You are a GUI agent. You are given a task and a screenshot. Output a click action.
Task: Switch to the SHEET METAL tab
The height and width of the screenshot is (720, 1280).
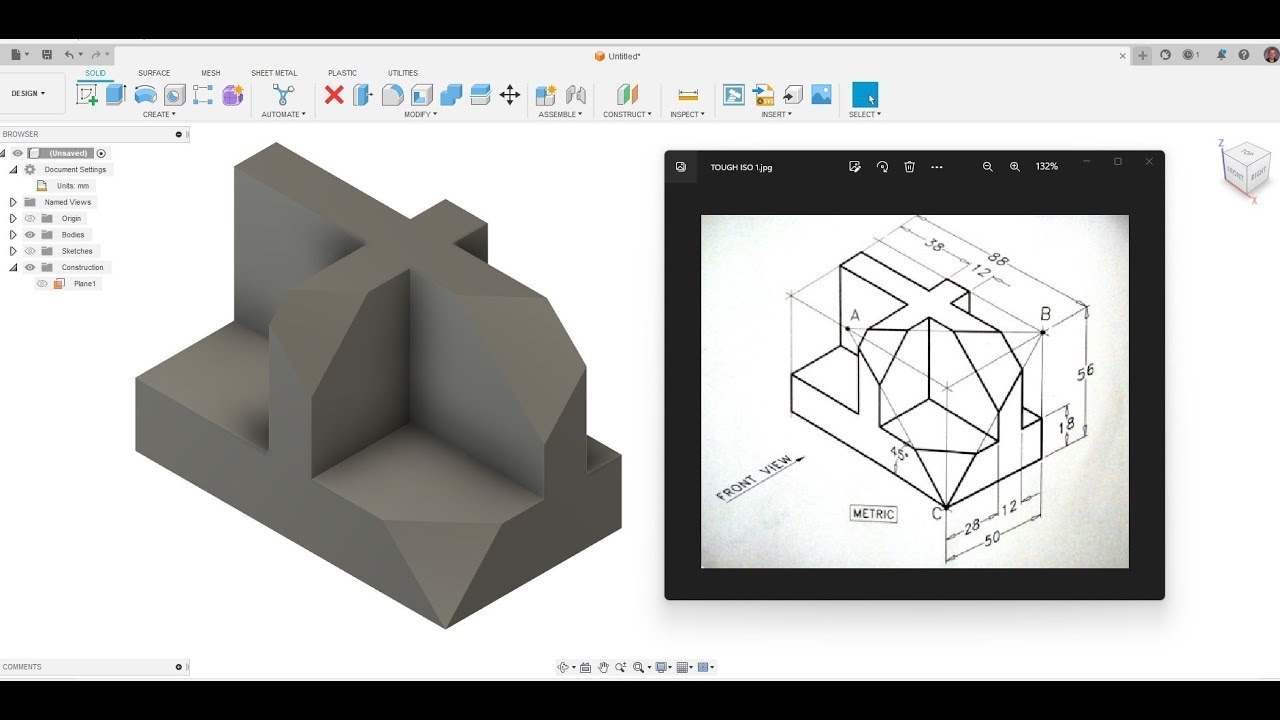pyautogui.click(x=274, y=73)
